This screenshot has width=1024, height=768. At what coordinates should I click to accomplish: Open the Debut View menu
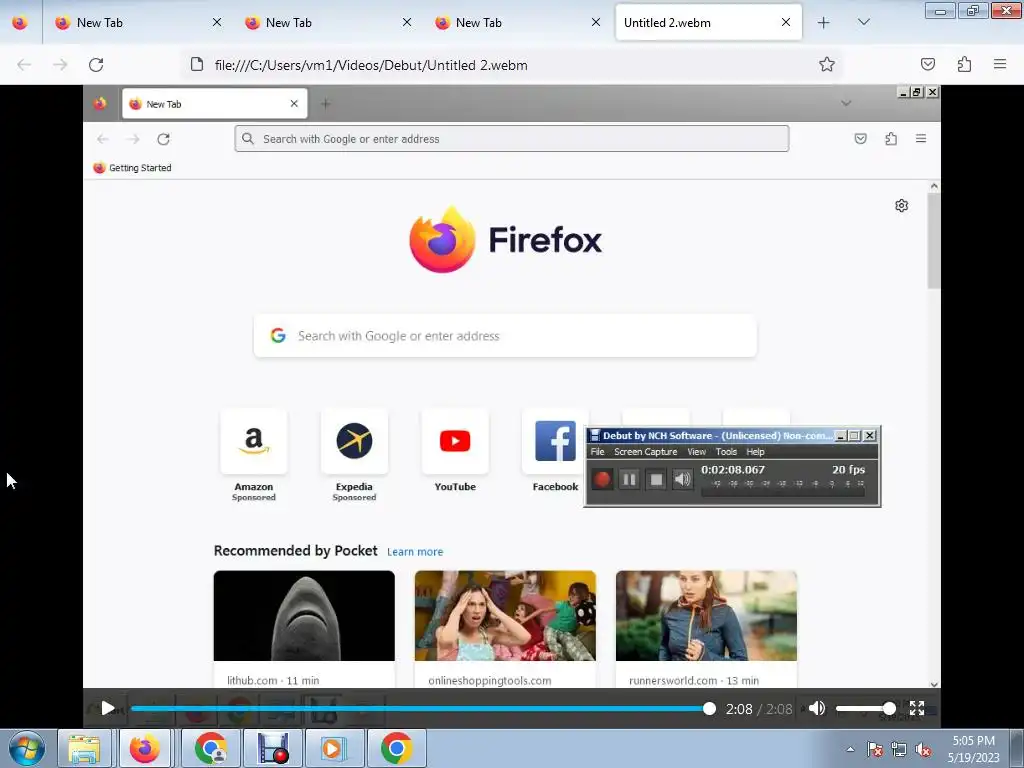[696, 452]
